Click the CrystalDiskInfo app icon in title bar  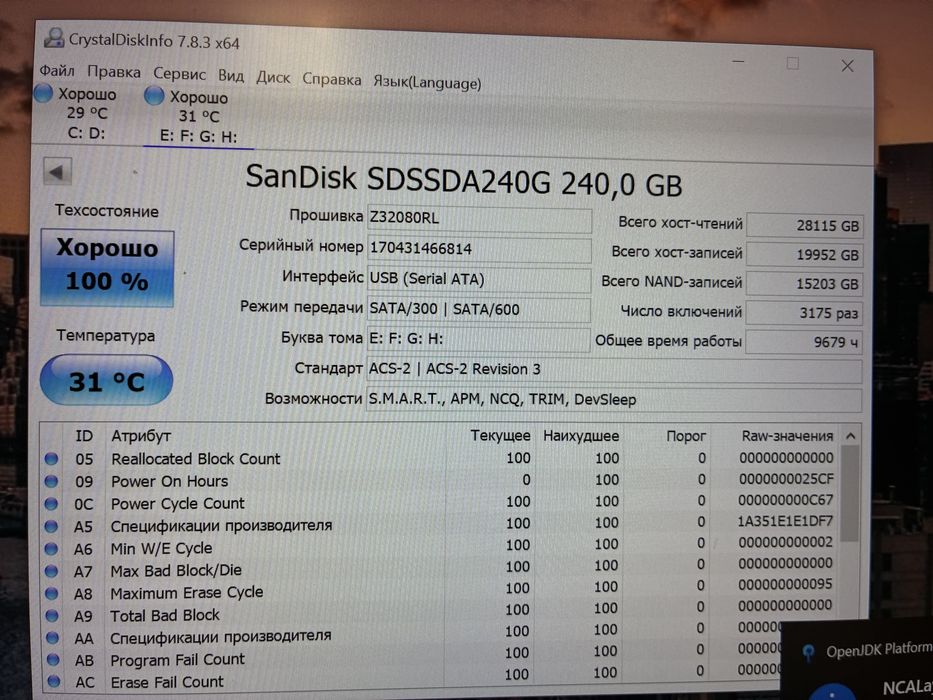point(54,38)
